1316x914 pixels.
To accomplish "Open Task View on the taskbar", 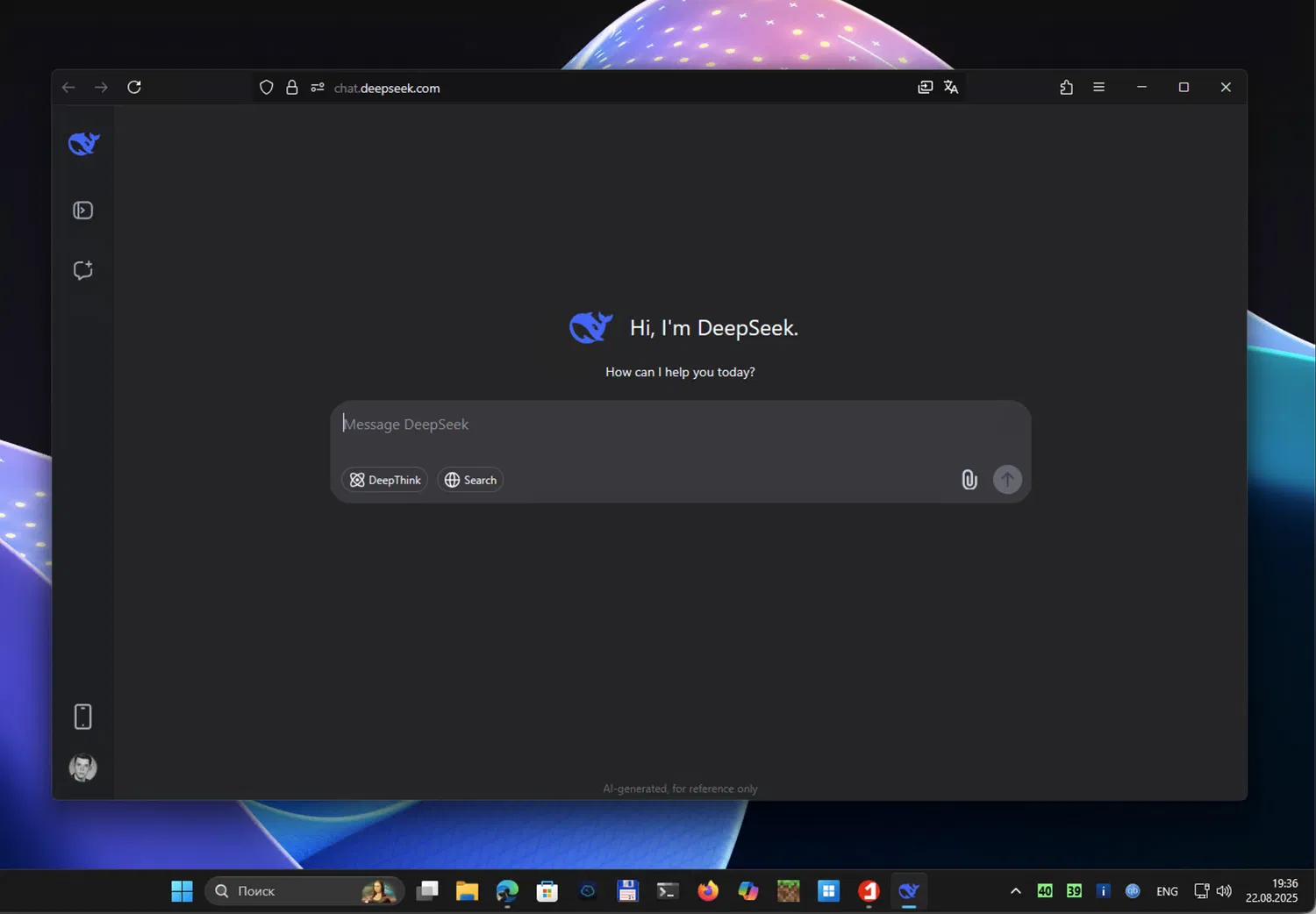I will coord(427,891).
